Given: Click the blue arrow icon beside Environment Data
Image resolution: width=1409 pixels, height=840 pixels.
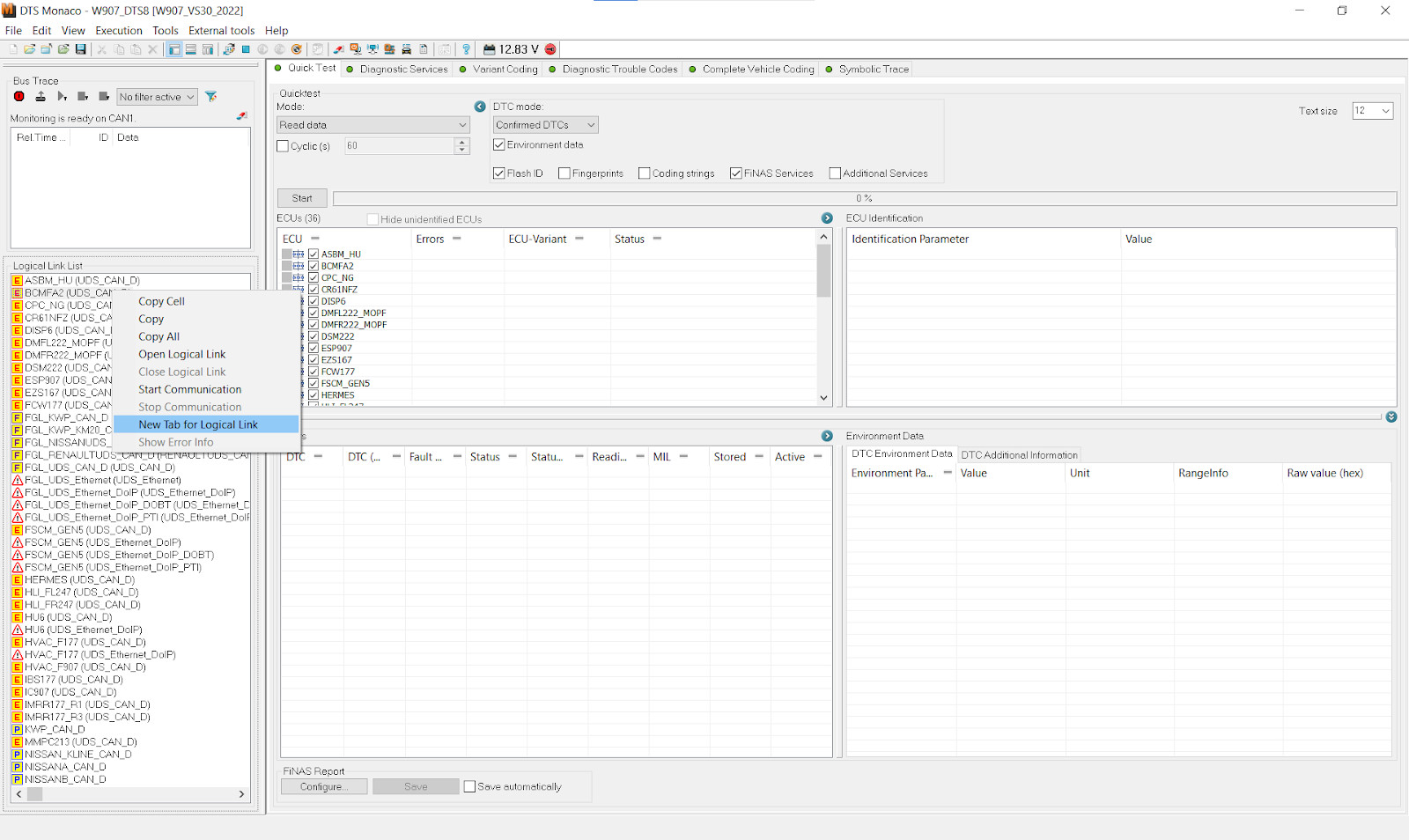Looking at the screenshot, I should tap(827, 436).
